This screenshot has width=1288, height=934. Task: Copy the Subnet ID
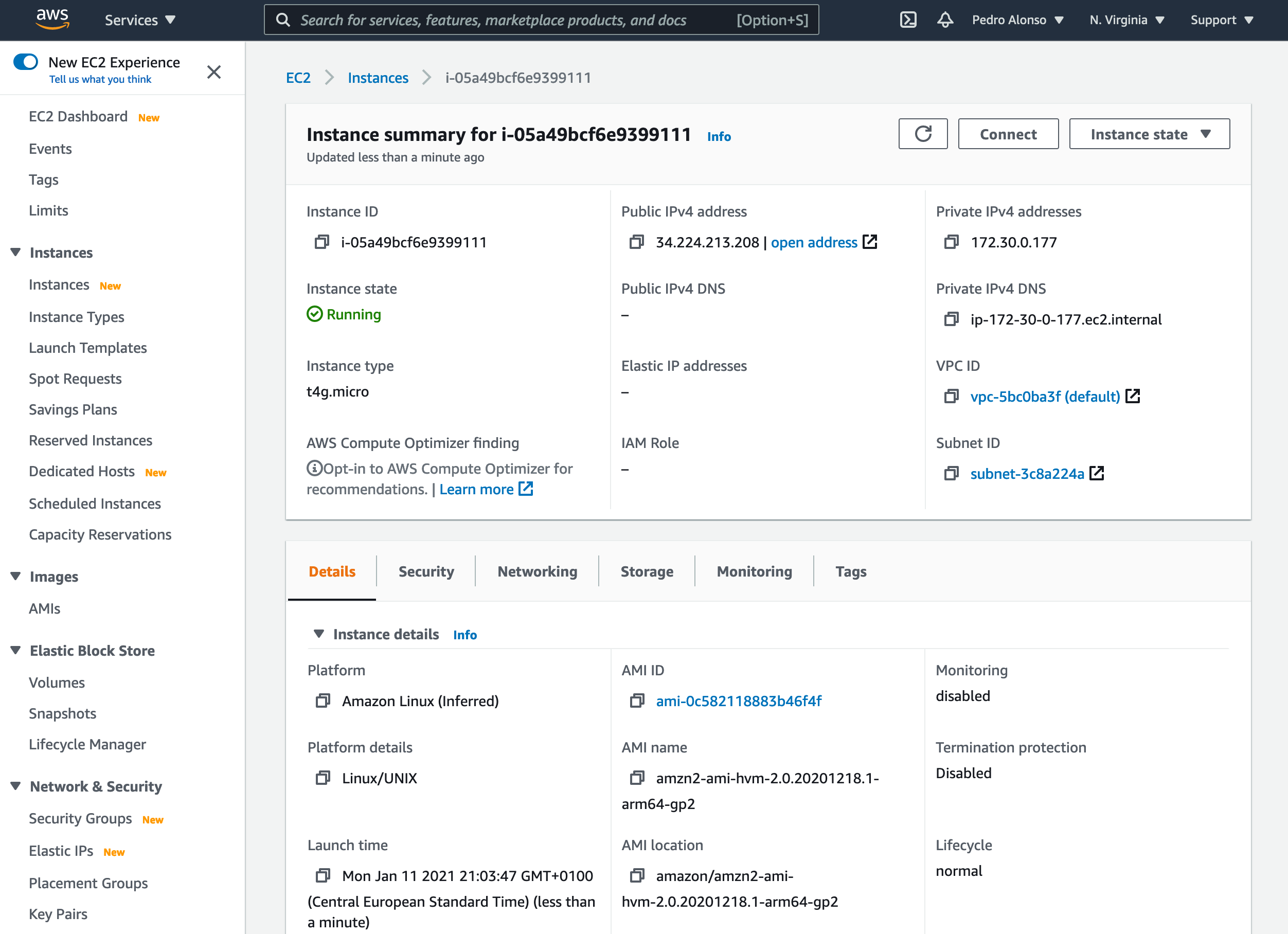951,474
